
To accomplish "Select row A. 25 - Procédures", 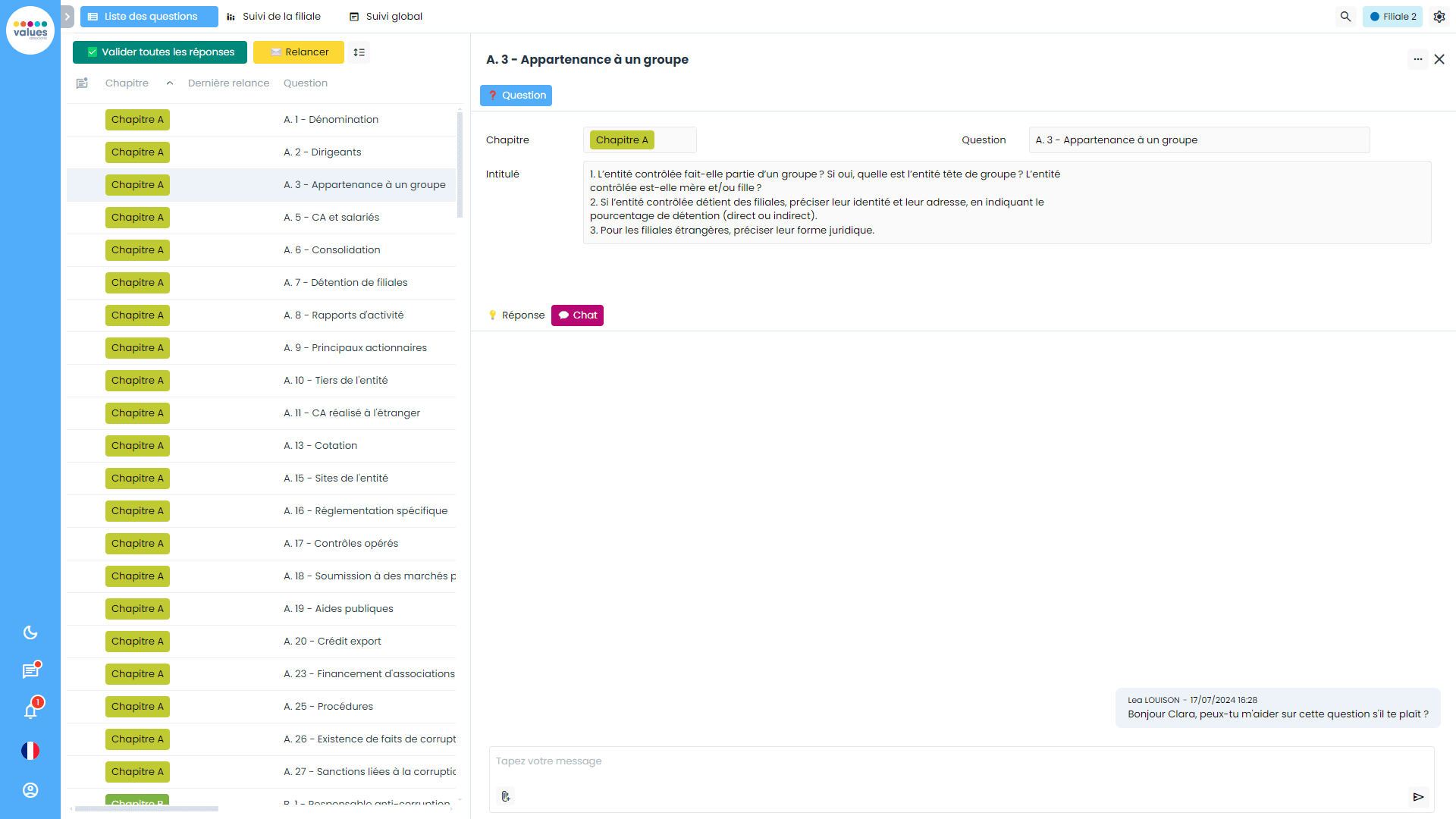I will pyautogui.click(x=261, y=707).
